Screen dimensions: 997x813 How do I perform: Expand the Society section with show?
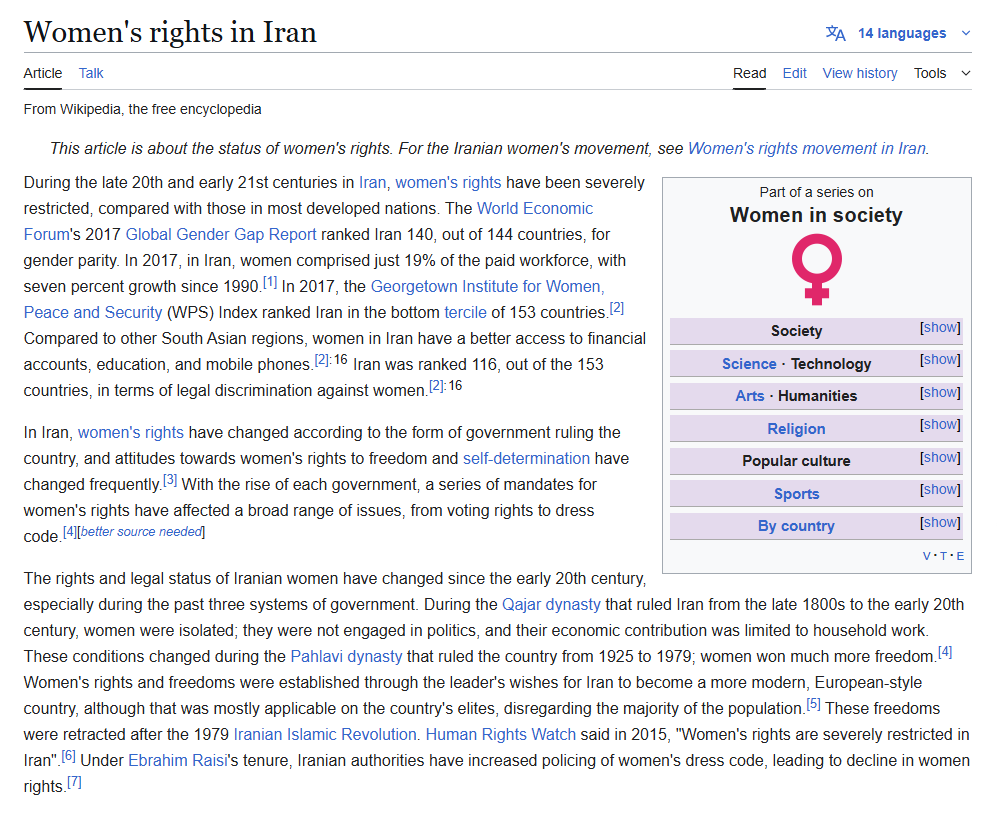click(x=940, y=327)
